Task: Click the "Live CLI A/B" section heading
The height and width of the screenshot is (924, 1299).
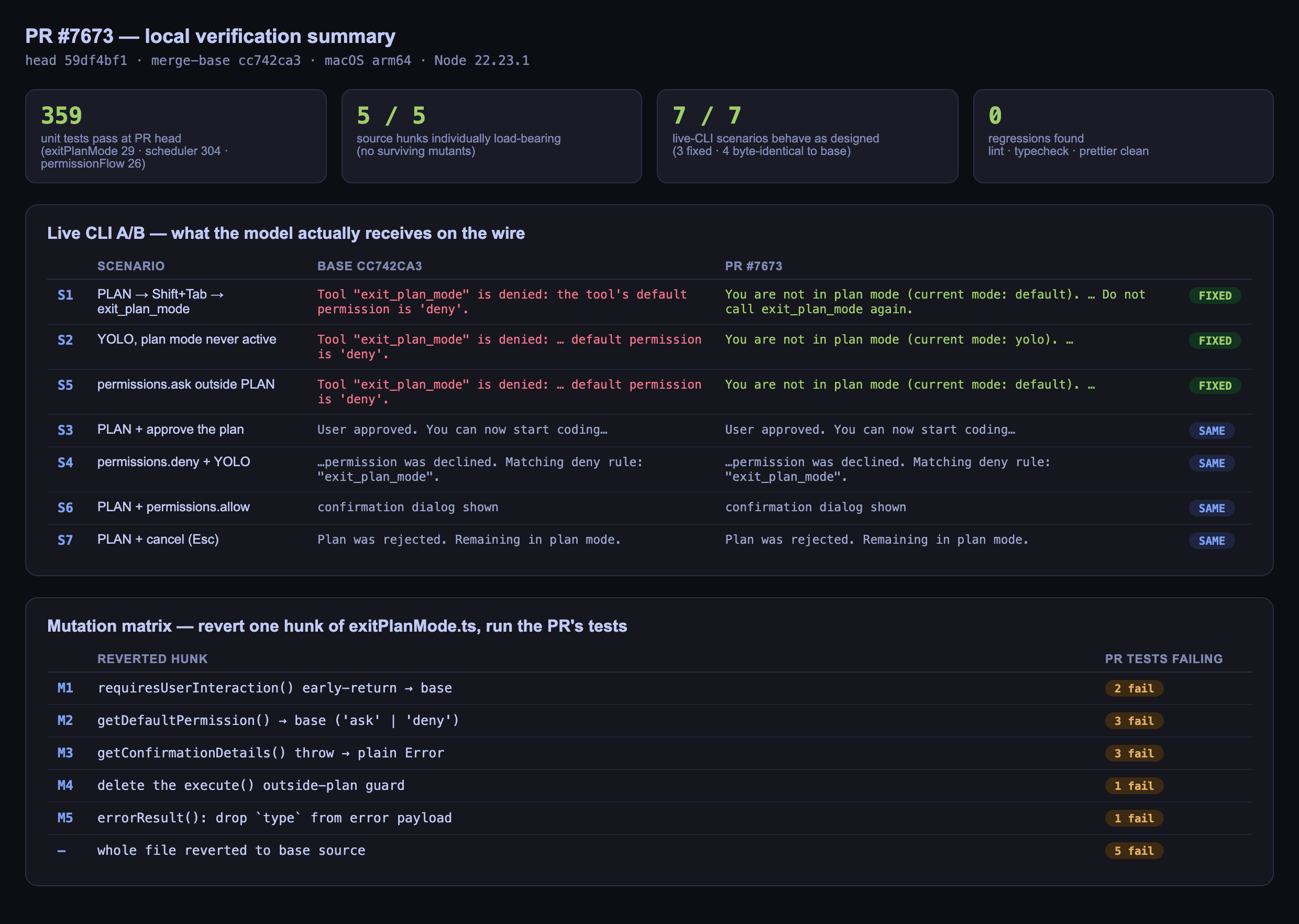Action: [x=285, y=233]
